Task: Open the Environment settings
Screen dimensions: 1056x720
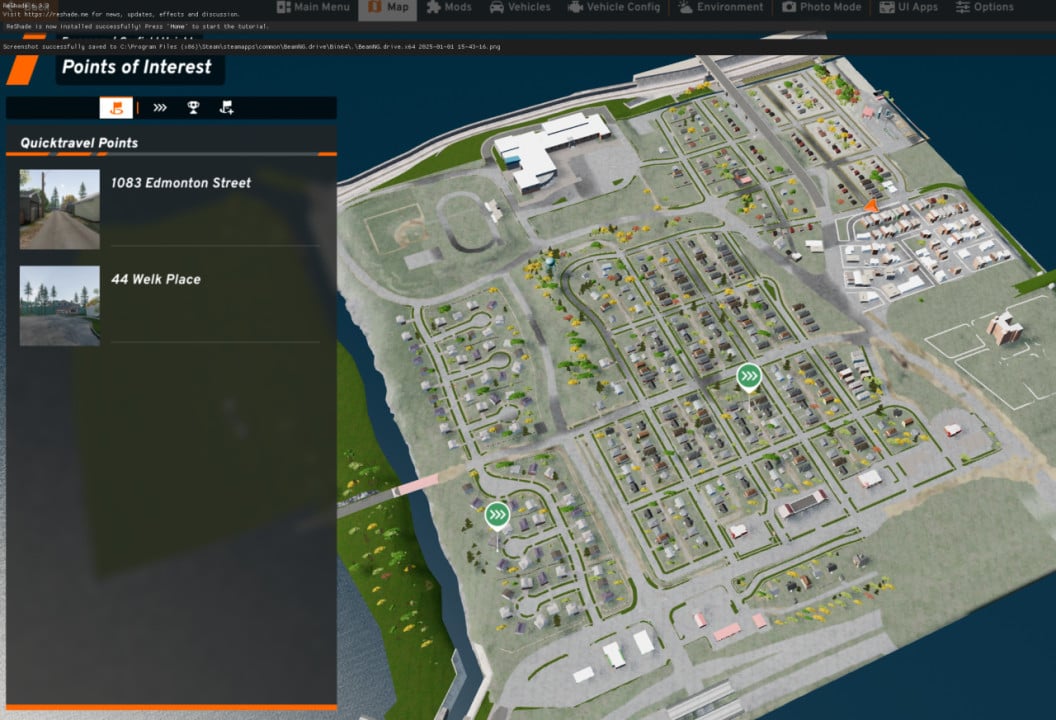Action: (721, 7)
